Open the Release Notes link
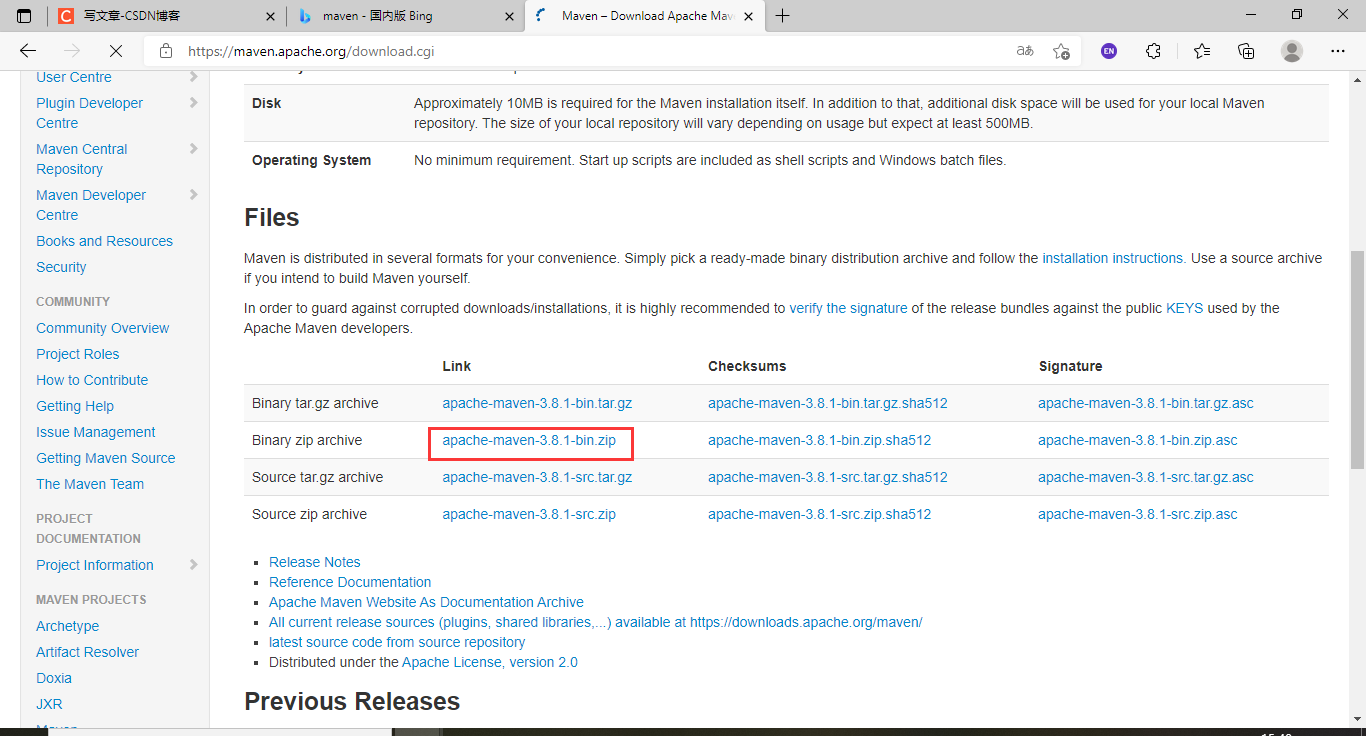This screenshot has width=1366, height=736. point(315,562)
